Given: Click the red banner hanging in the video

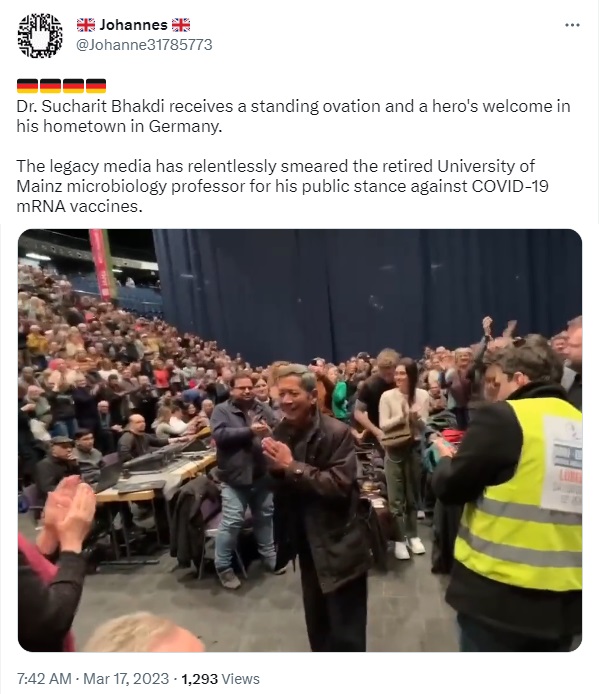Looking at the screenshot, I should click(101, 264).
